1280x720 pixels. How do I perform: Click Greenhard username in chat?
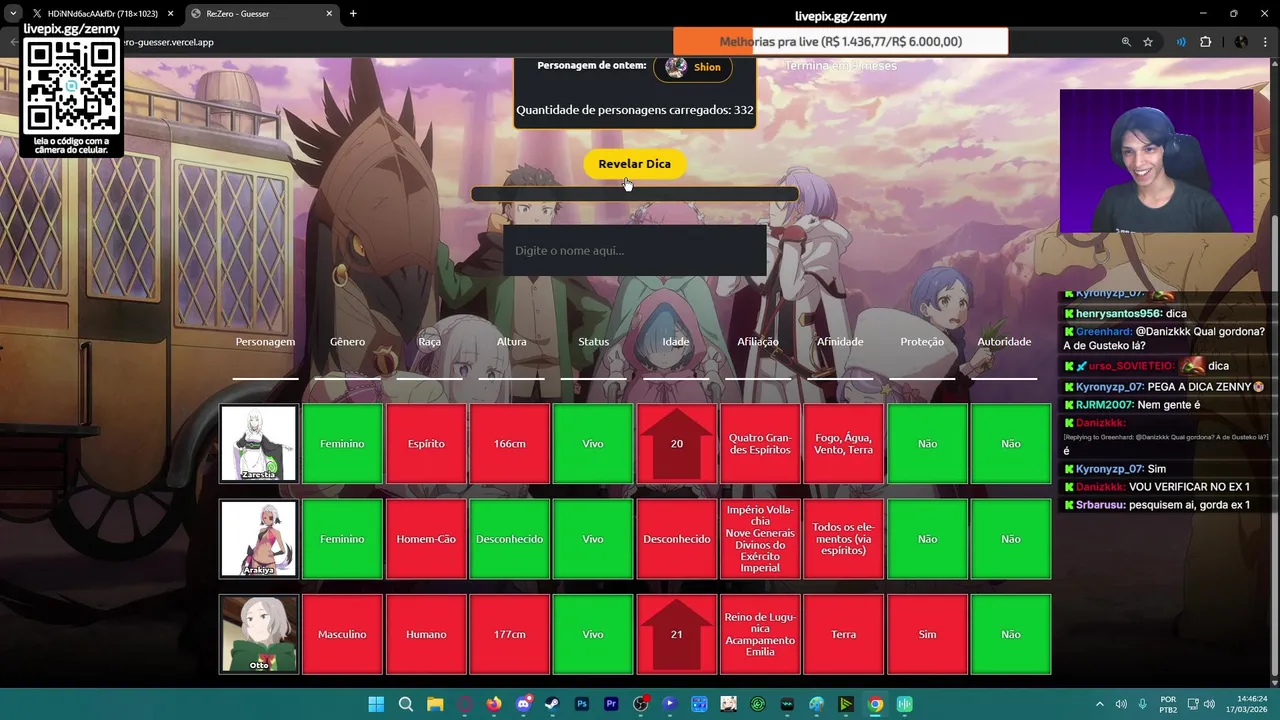point(1104,332)
